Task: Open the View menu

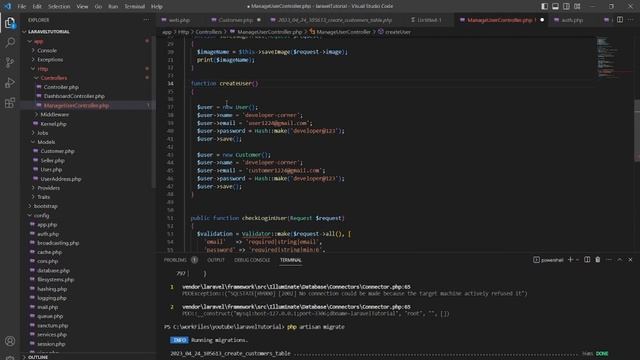Action: click(x=82, y=6)
